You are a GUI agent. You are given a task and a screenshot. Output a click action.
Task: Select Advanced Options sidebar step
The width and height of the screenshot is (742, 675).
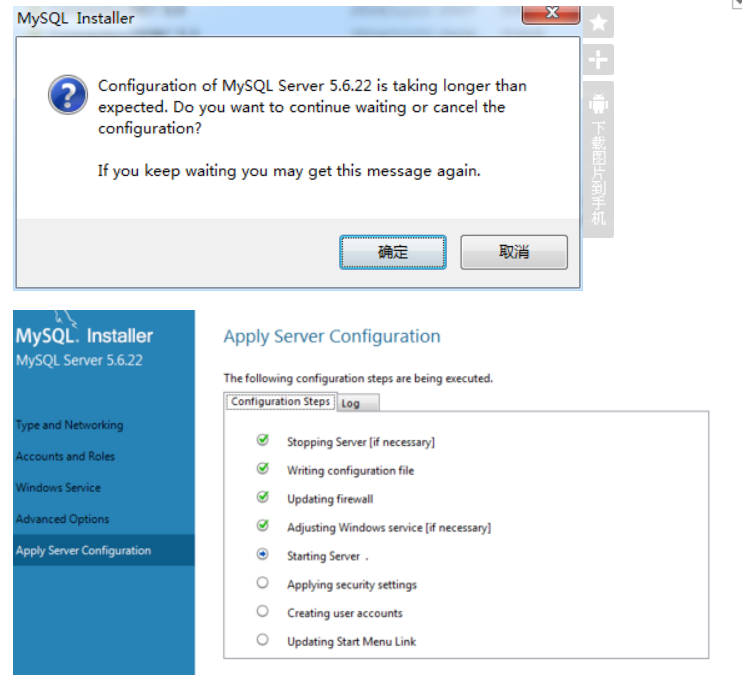[62, 519]
